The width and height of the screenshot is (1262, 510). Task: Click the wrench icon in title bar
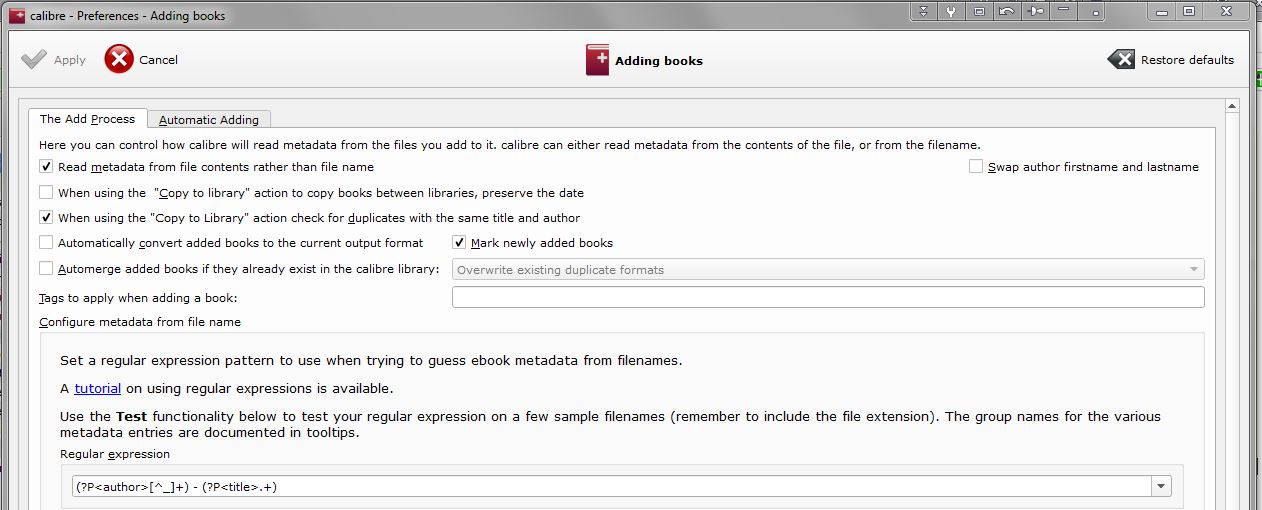point(951,12)
